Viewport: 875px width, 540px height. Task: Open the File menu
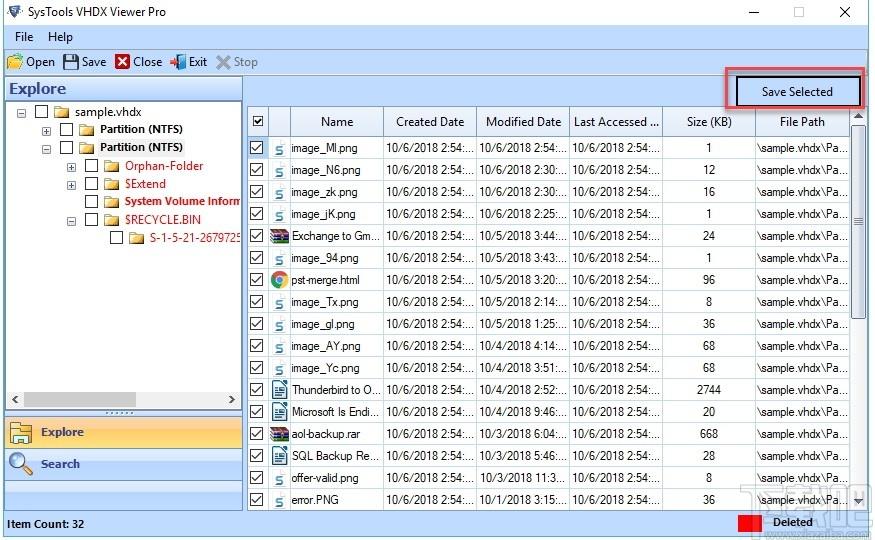click(x=24, y=37)
